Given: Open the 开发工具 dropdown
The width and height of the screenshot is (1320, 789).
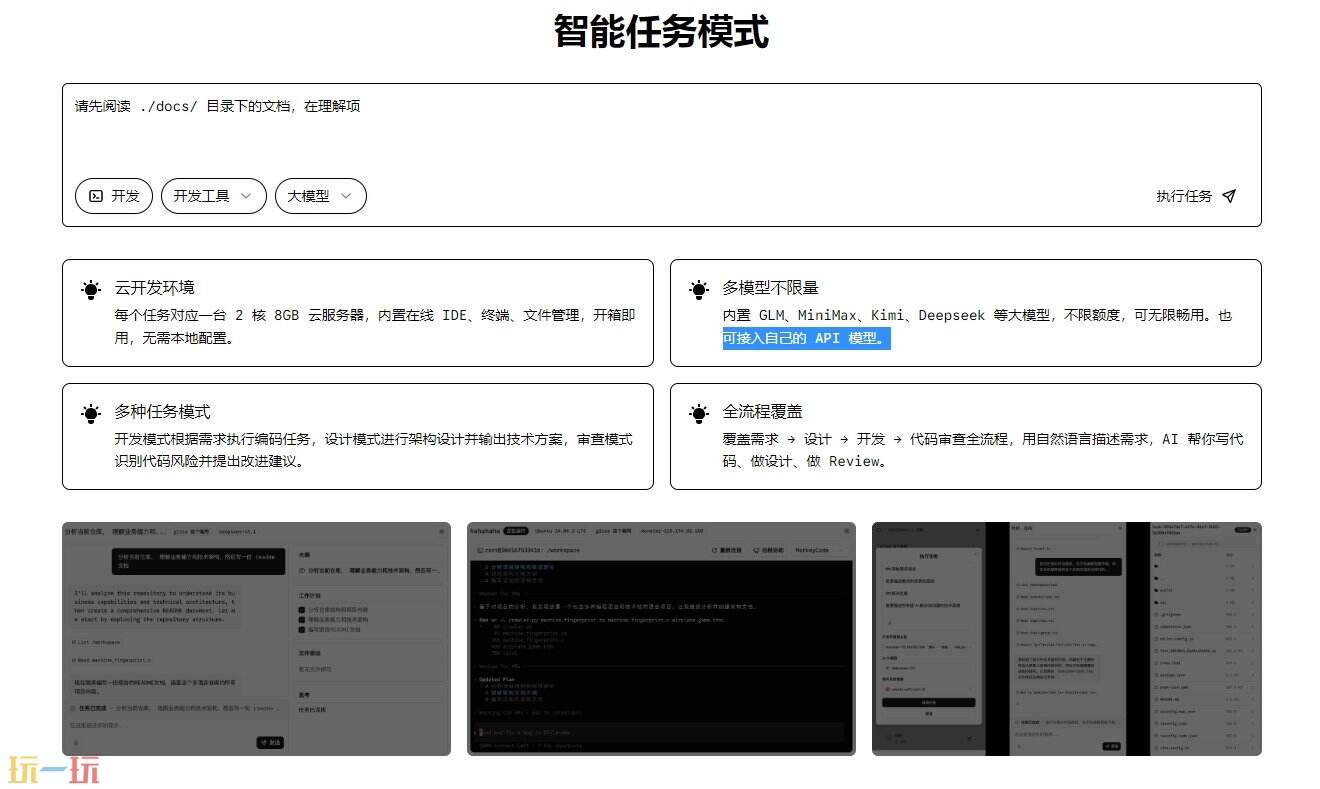Looking at the screenshot, I should point(213,196).
